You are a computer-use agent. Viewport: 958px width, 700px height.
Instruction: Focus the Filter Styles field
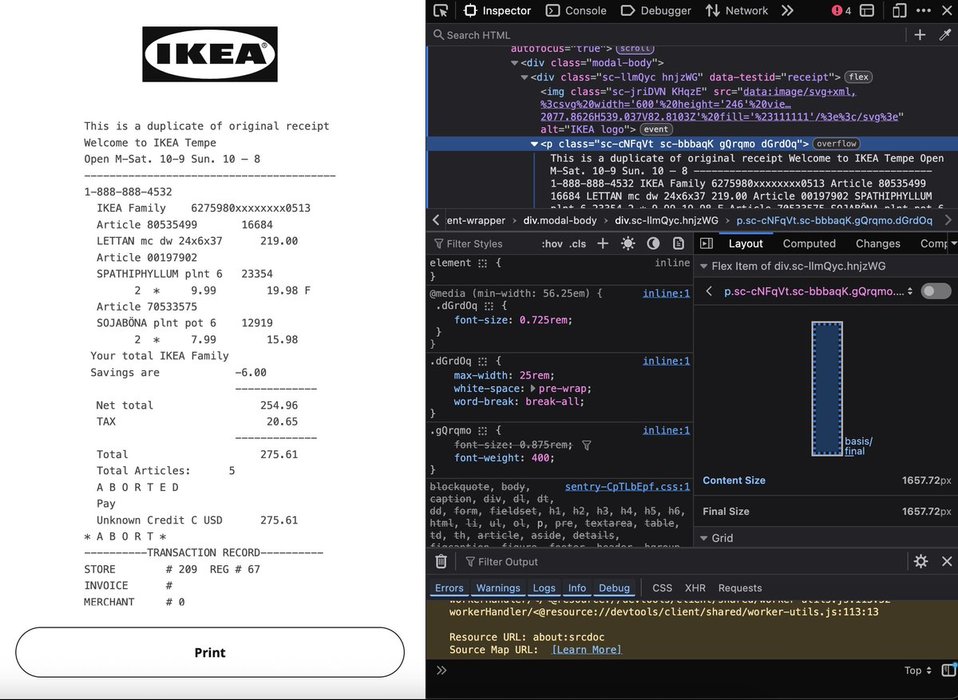(483, 243)
